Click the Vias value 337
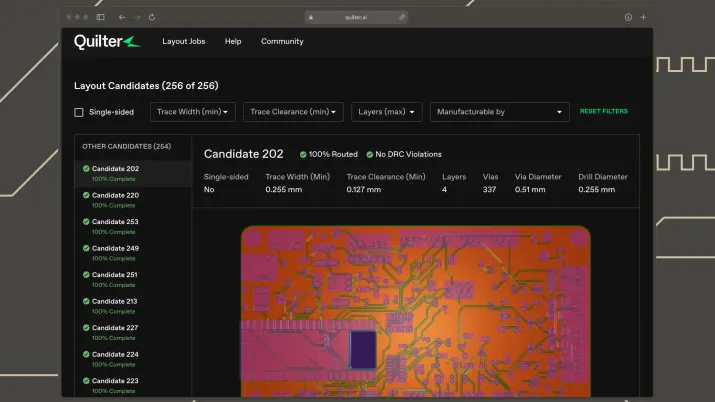This screenshot has height=402, width=715. pyautogui.click(x=489, y=190)
